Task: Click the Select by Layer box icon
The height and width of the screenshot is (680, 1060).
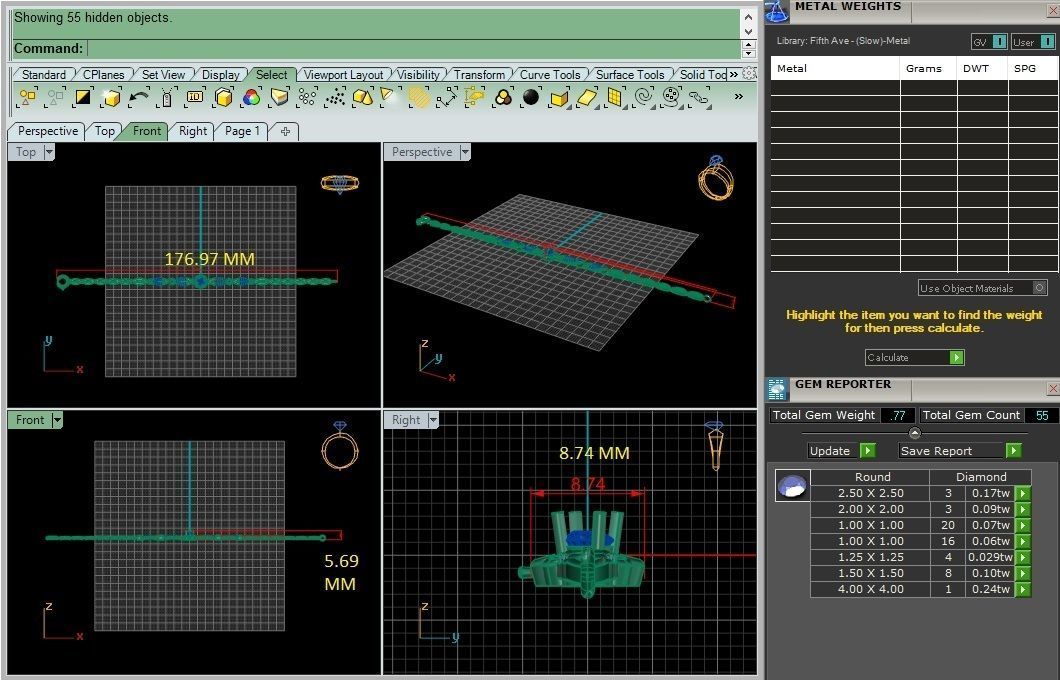Action: (x=223, y=98)
